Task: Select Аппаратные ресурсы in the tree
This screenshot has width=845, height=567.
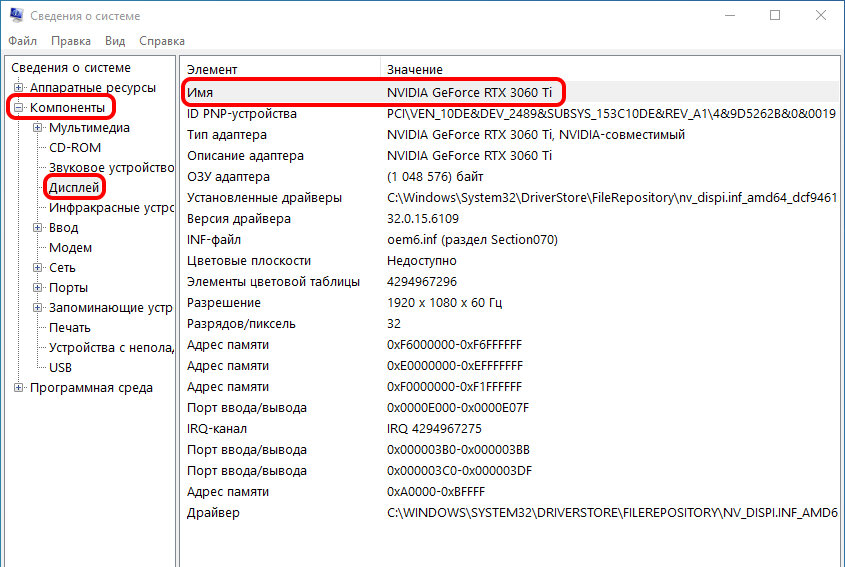Action: coord(93,87)
